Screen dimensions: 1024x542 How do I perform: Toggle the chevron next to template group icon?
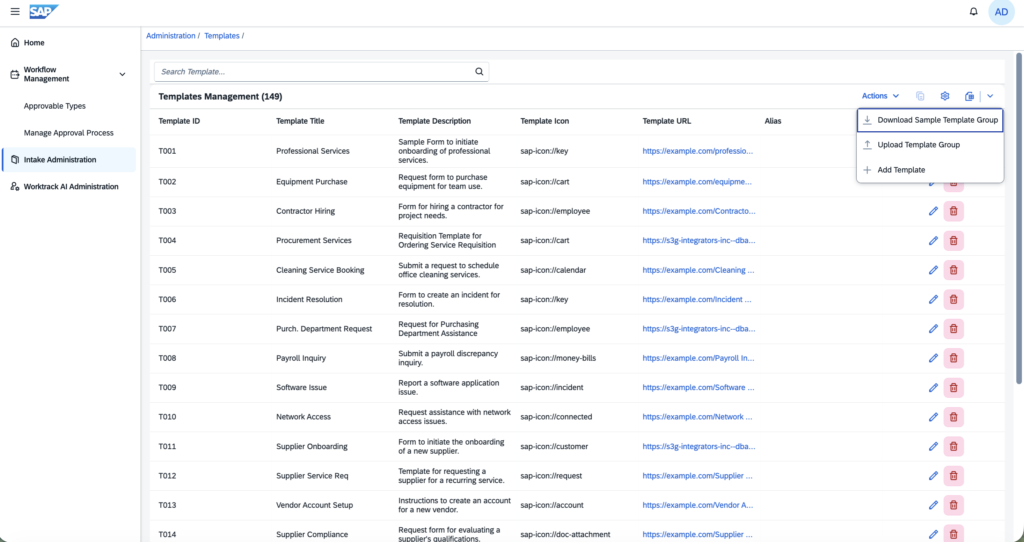tap(990, 96)
